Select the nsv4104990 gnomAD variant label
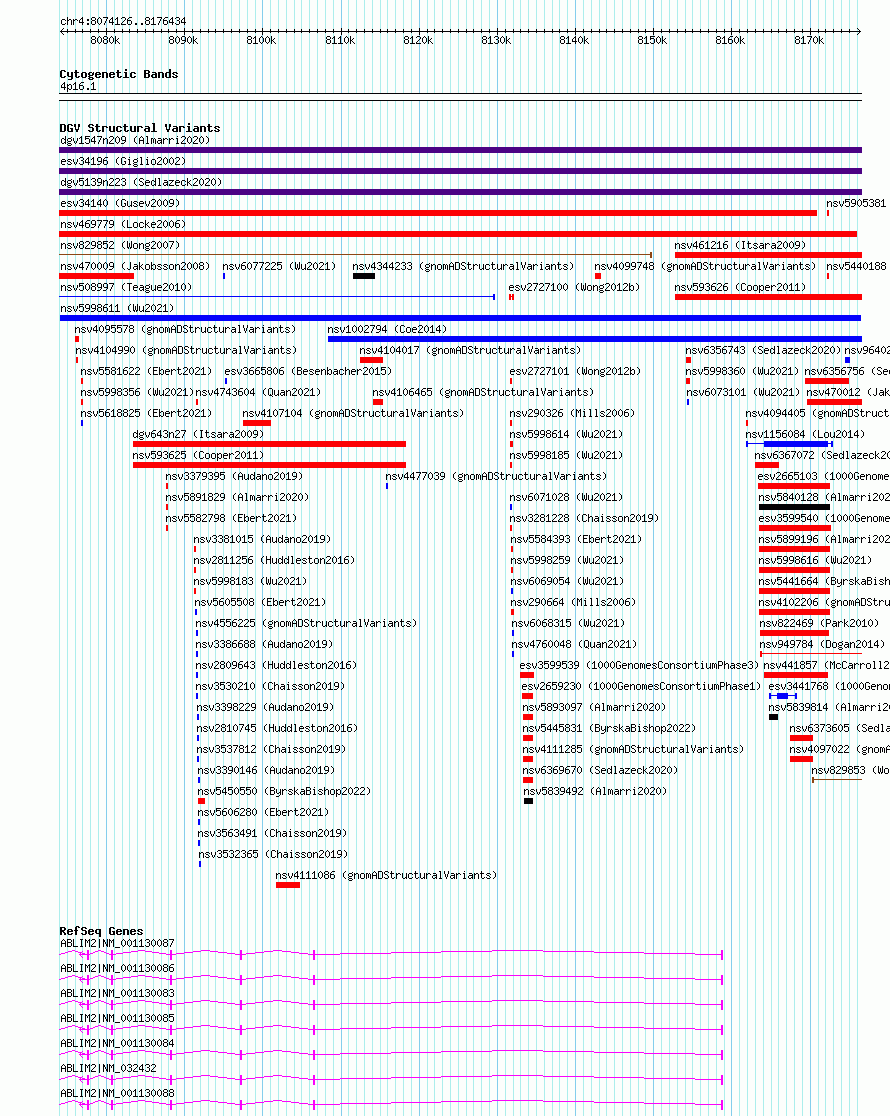 point(187,350)
